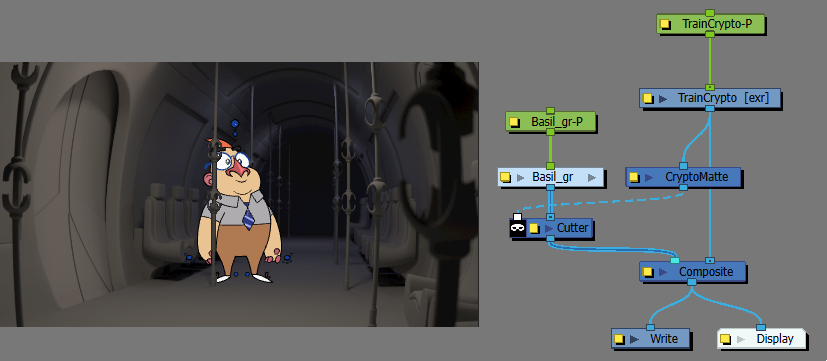Expand the Composite node thumbnail arrow
Image resolution: width=827 pixels, height=361 pixels.
coord(663,272)
